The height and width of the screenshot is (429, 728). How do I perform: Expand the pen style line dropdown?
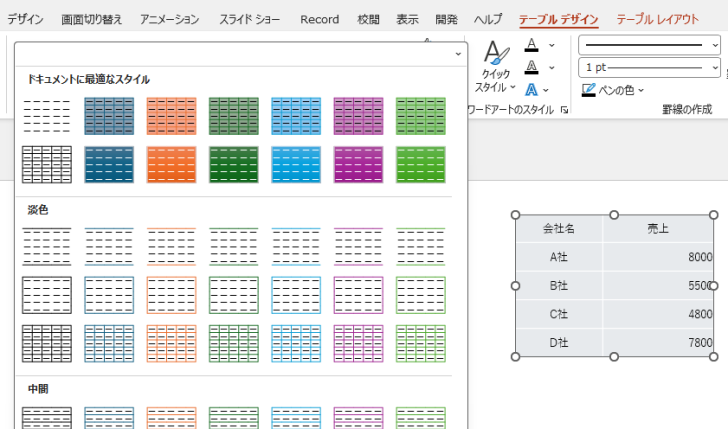pyautogui.click(x=649, y=45)
